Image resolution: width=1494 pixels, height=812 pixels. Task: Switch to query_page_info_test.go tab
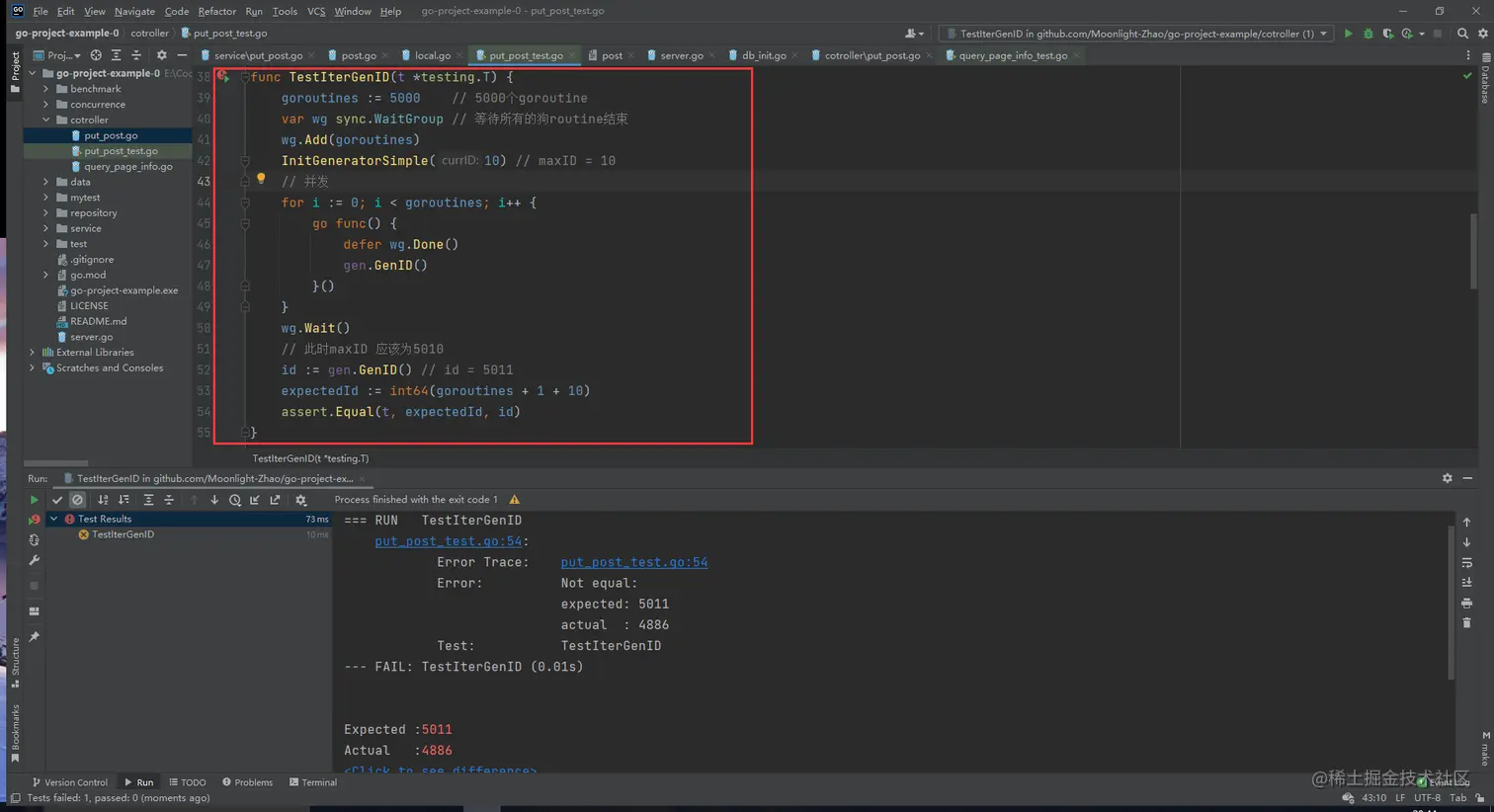(x=1012, y=55)
